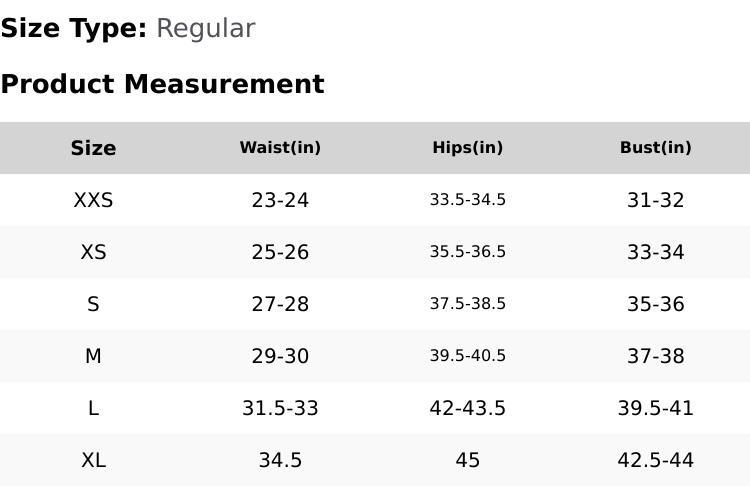Image resolution: width=750 pixels, height=486 pixels.
Task: Click the Product Measurement heading
Action: pos(162,84)
